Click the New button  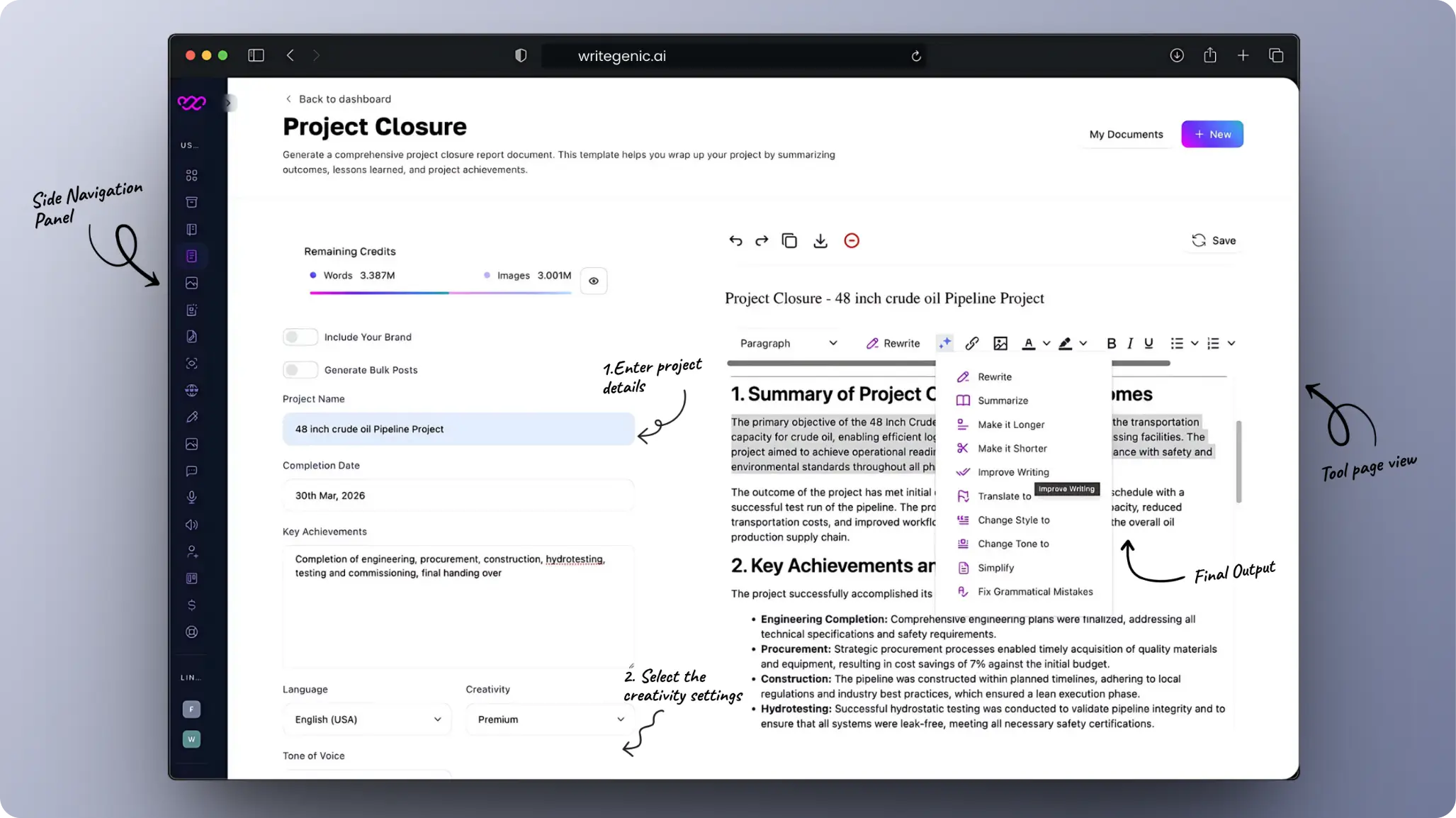click(x=1212, y=134)
